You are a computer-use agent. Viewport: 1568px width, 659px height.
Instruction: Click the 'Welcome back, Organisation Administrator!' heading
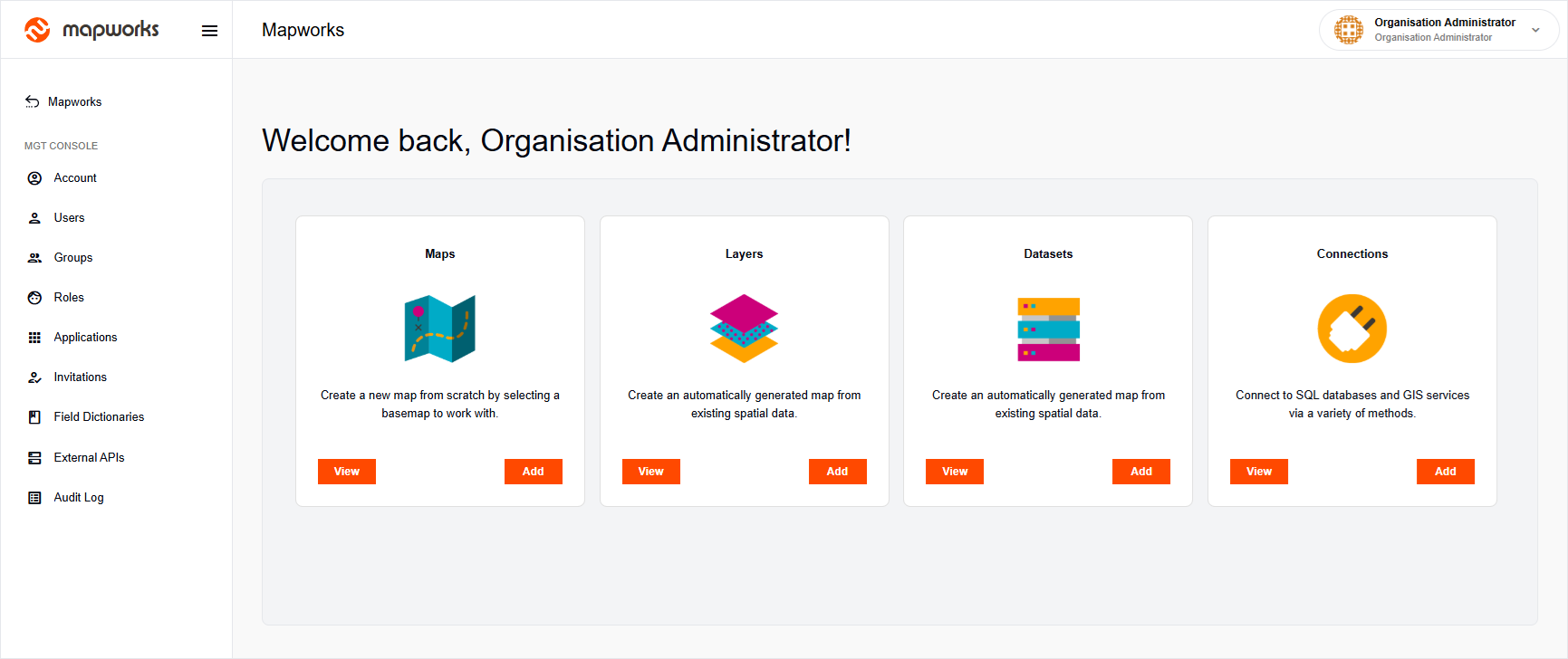[x=556, y=141]
